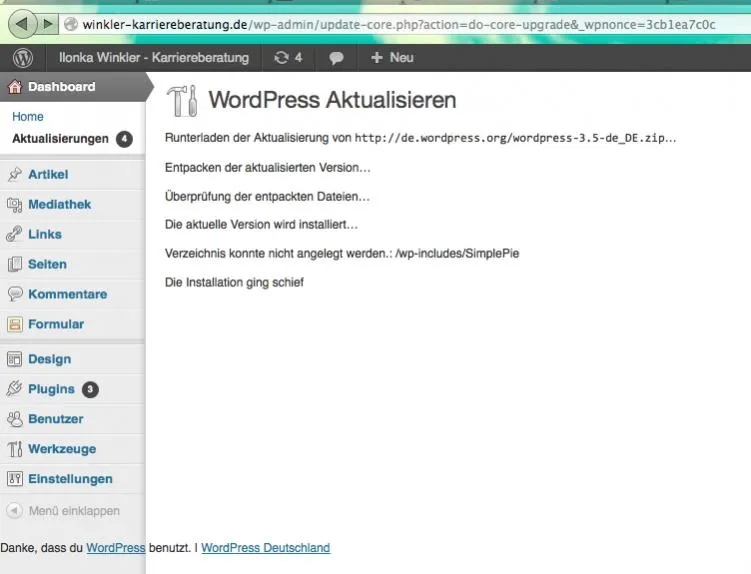Click the Werkzeuge tools icon
751x574 pixels.
point(15,449)
